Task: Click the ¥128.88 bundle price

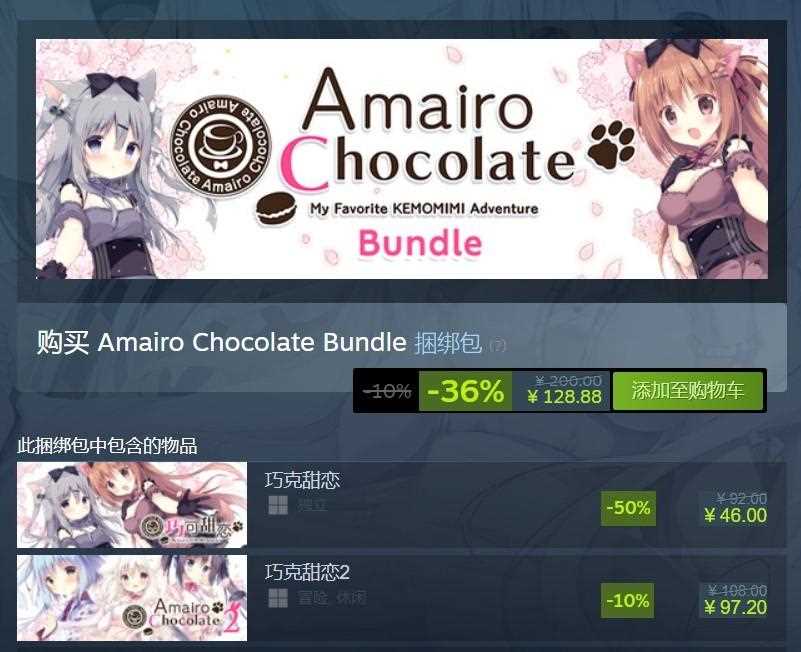Action: pyautogui.click(x=564, y=397)
